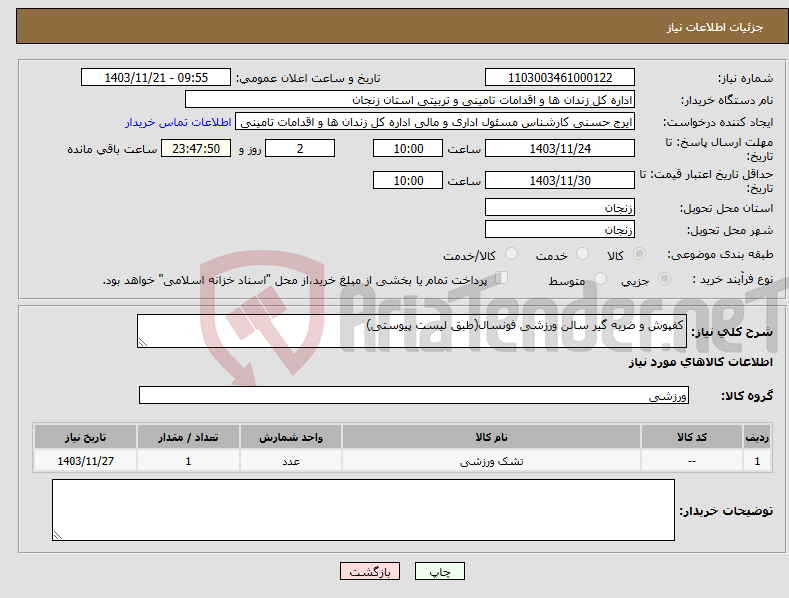Click the remaining time field 23:47:50
The width and height of the screenshot is (789, 598).
(x=196, y=148)
